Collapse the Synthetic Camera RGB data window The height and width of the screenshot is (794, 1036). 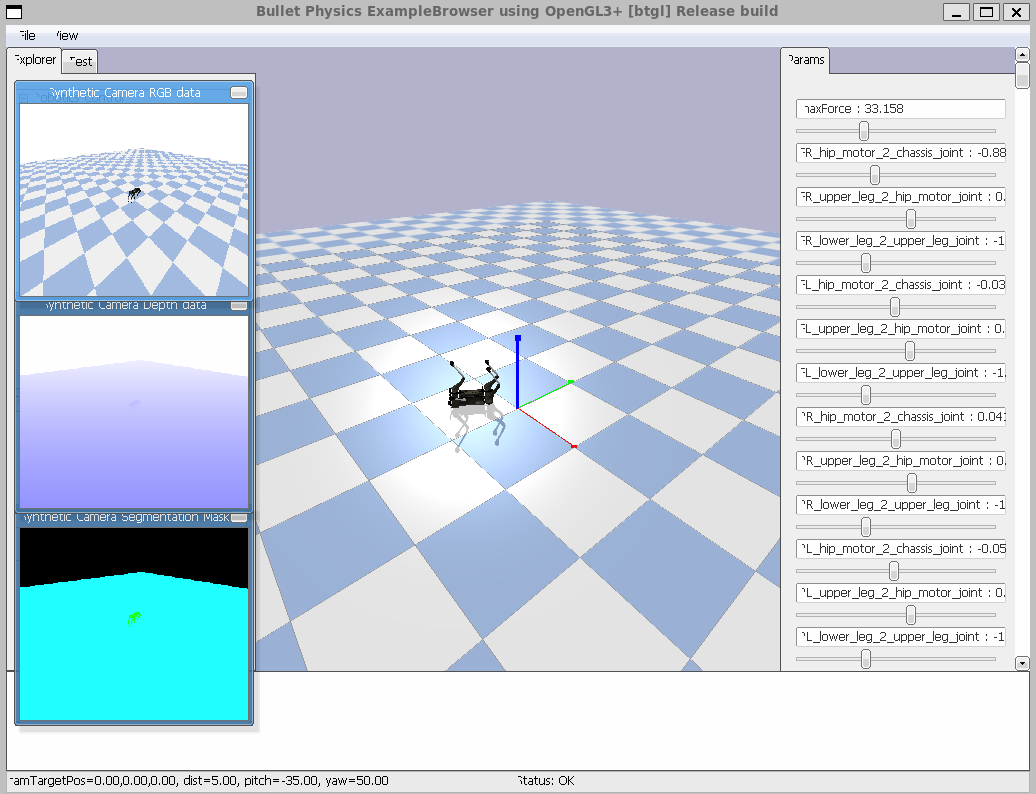[x=239, y=92]
